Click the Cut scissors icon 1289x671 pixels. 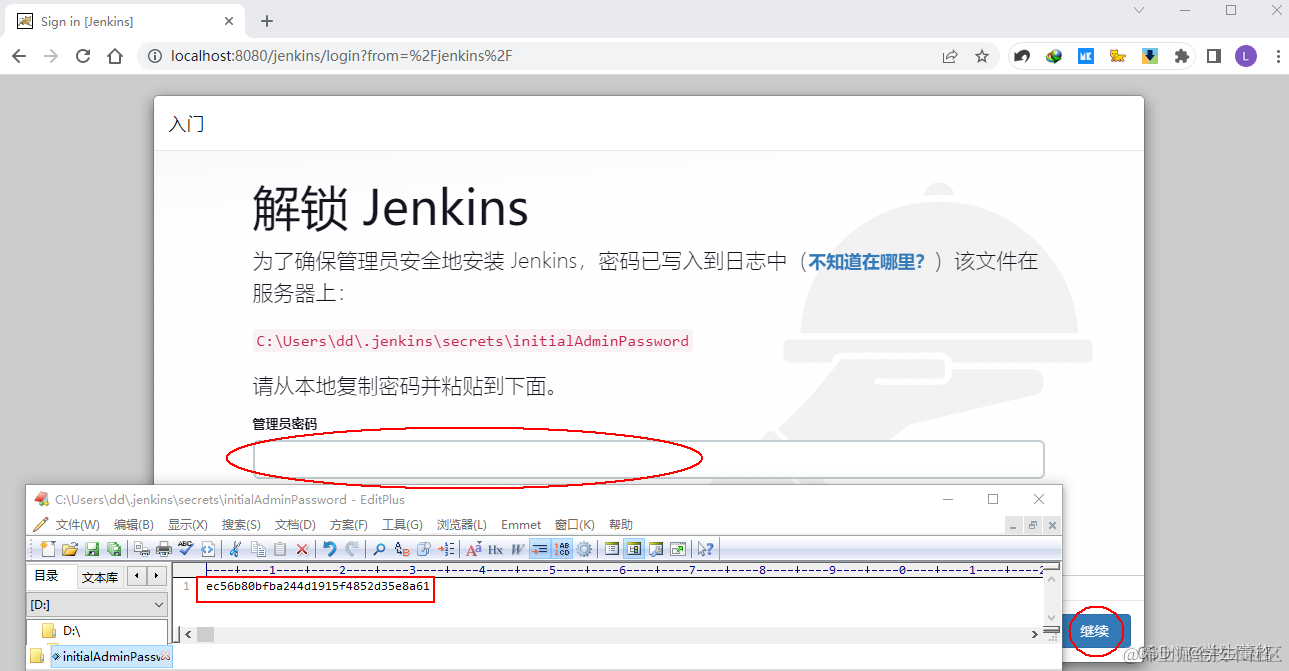[x=233, y=549]
